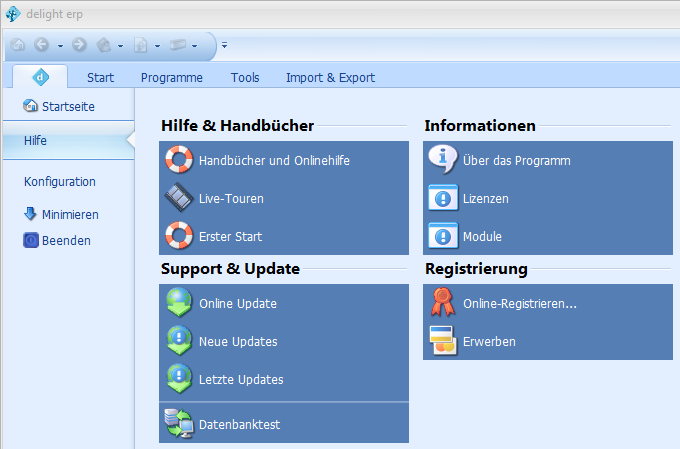Click the lifebuoy icon beside Handbücher und Onlinehilfe
The width and height of the screenshot is (680, 449).
click(x=179, y=159)
